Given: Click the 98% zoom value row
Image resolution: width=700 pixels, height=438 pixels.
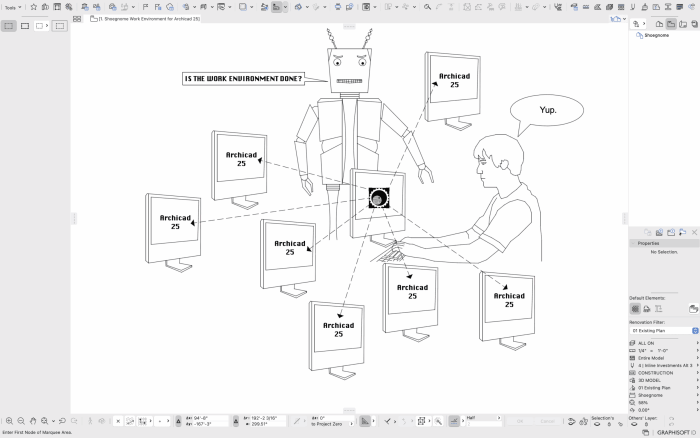Looking at the screenshot, I should [x=664, y=402].
